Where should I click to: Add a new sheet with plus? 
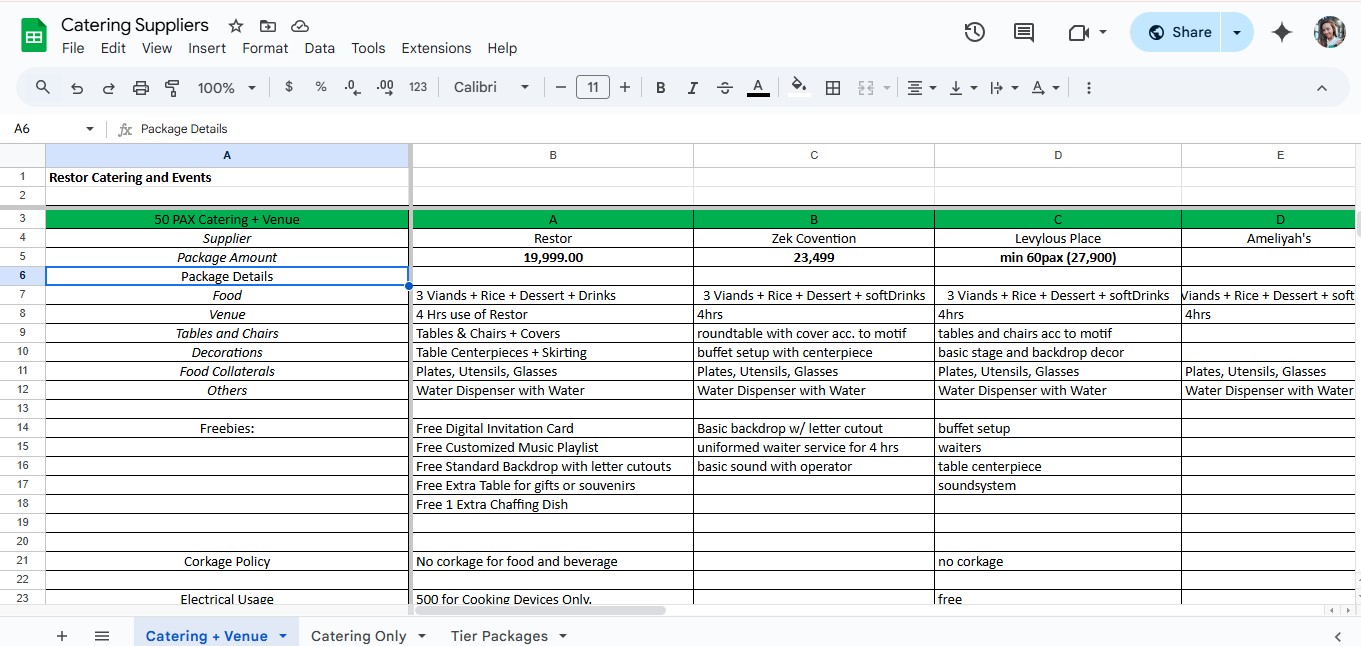[x=62, y=636]
